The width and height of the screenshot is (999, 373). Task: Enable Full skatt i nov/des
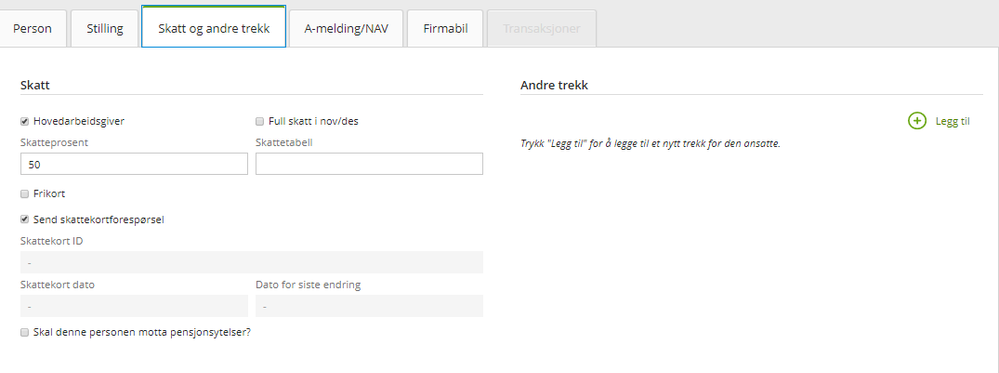259,121
